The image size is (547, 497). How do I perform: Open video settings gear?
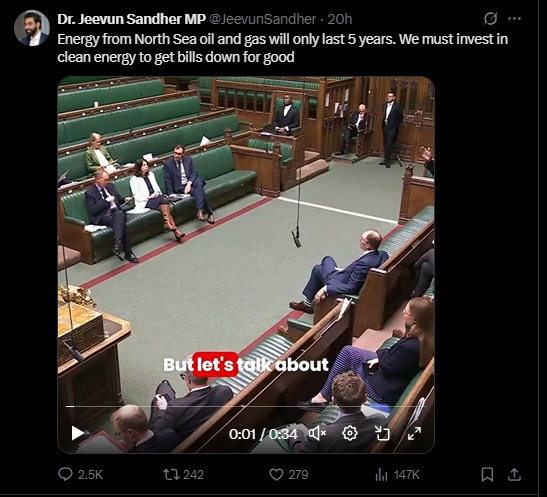point(350,434)
